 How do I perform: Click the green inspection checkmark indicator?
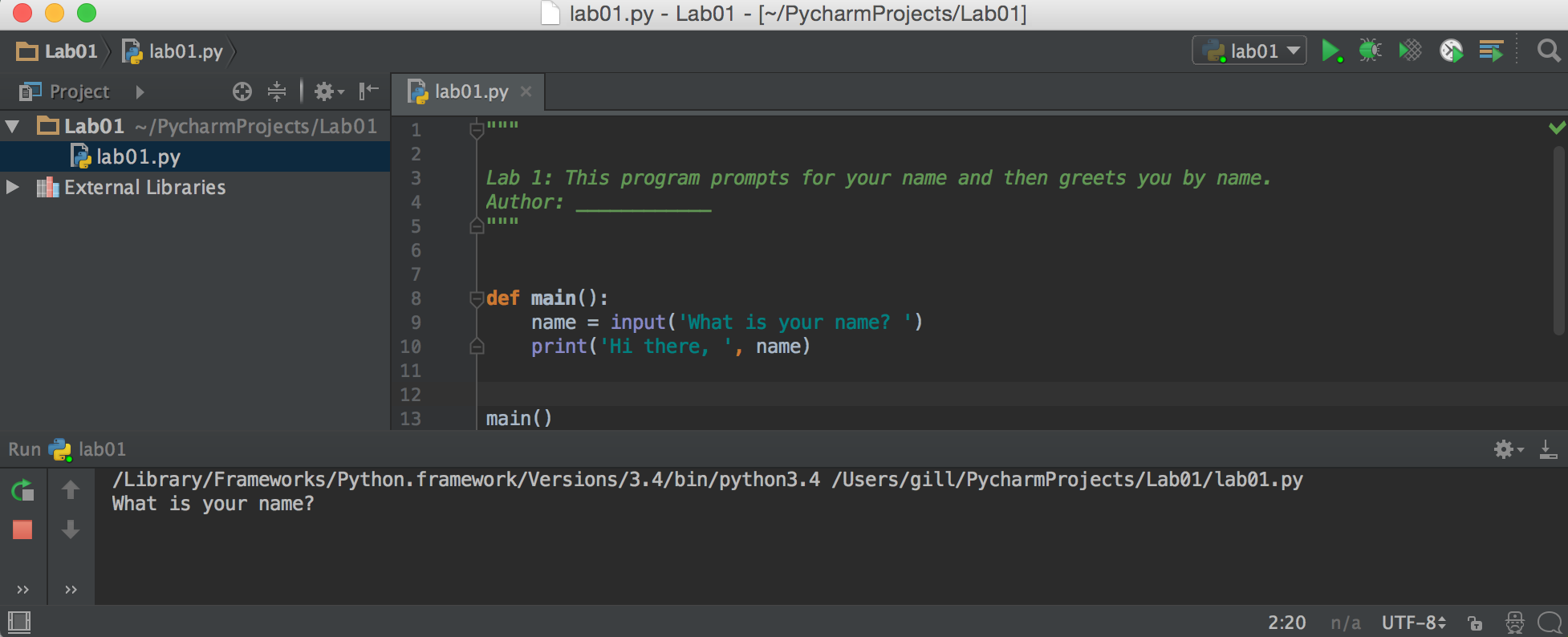[x=1557, y=128]
